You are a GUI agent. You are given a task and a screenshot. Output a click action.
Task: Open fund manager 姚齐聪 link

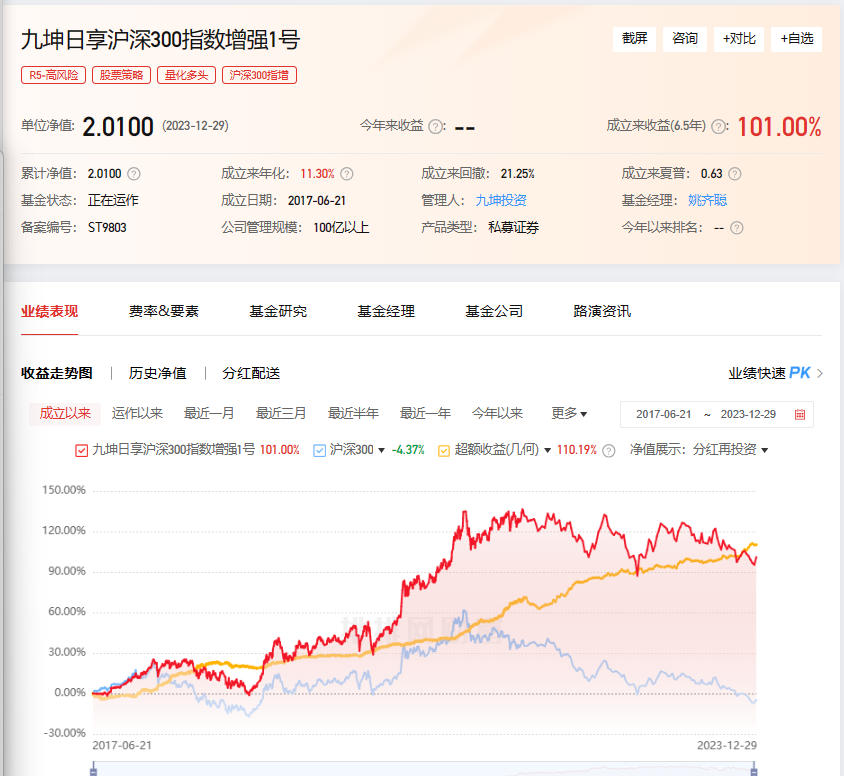tap(707, 200)
